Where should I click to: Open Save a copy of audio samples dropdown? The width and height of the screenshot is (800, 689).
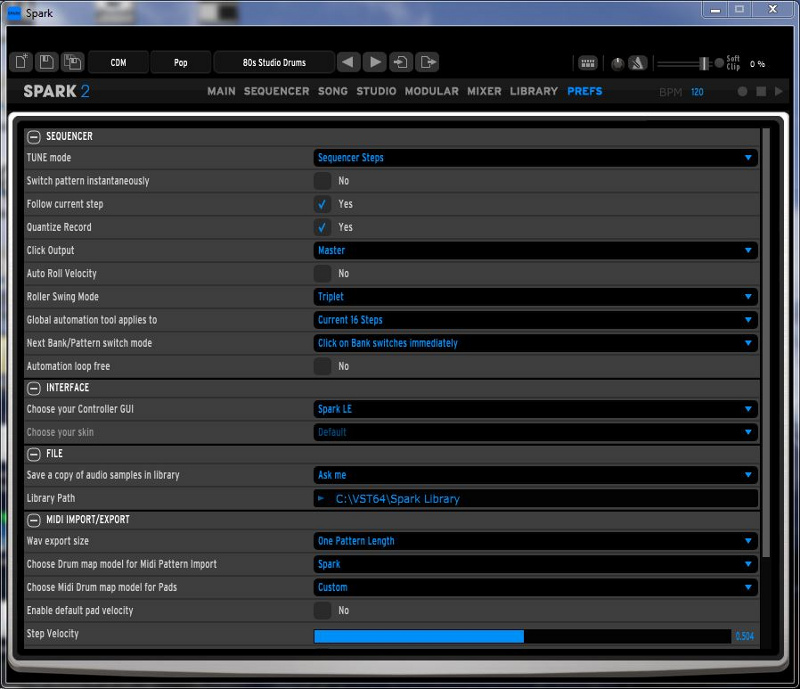tap(535, 475)
